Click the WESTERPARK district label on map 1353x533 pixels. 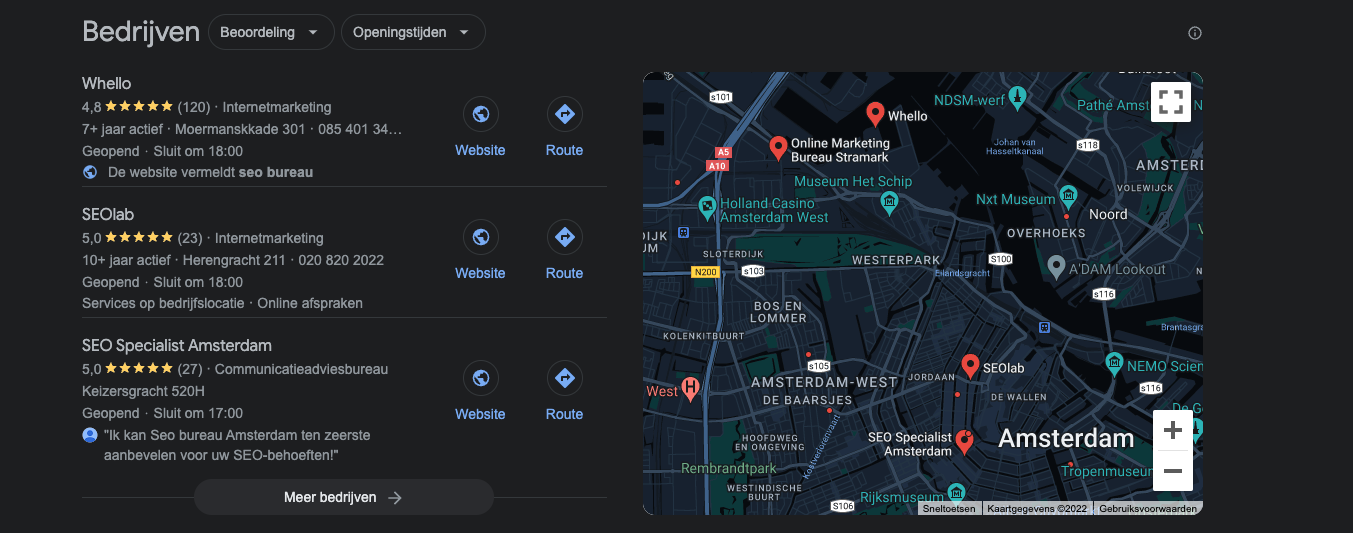896,260
